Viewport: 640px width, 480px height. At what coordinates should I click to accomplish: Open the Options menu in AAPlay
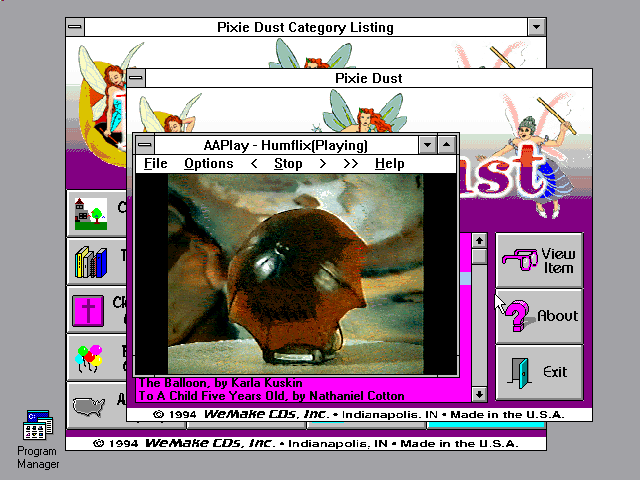click(x=209, y=164)
